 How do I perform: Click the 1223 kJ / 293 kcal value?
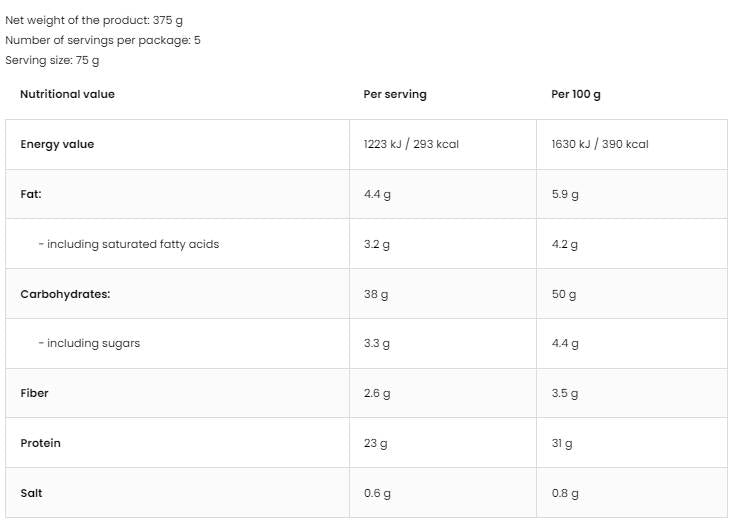click(411, 144)
